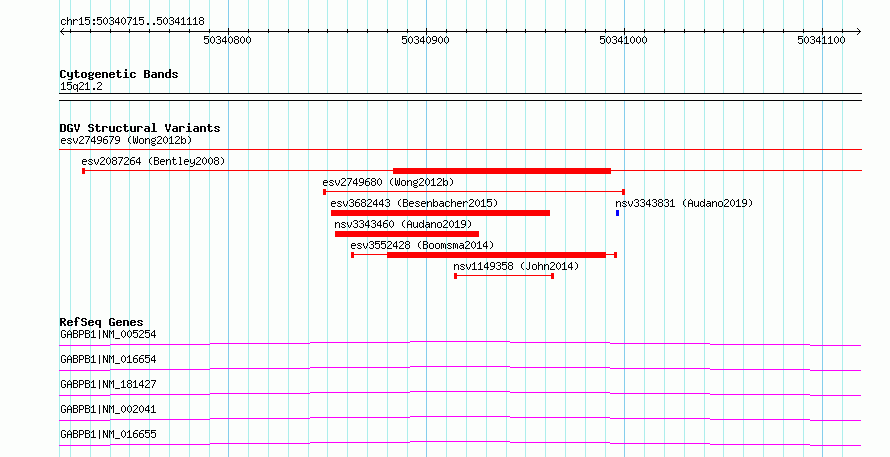Open transcript GABPB1|NM_016655
The height and width of the screenshot is (457, 890).
(x=108, y=434)
